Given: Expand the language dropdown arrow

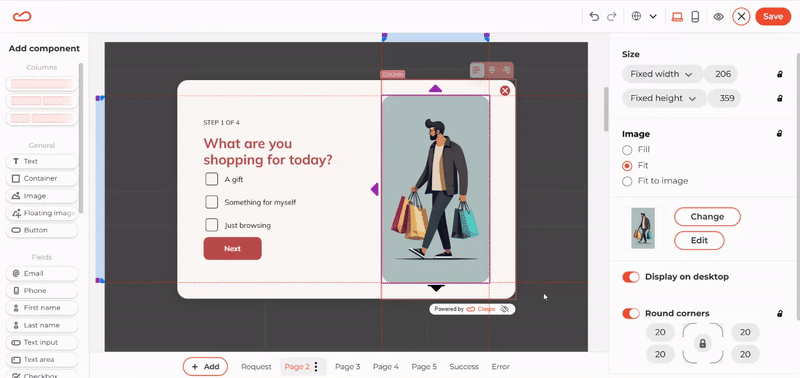Looking at the screenshot, I should 653,16.
